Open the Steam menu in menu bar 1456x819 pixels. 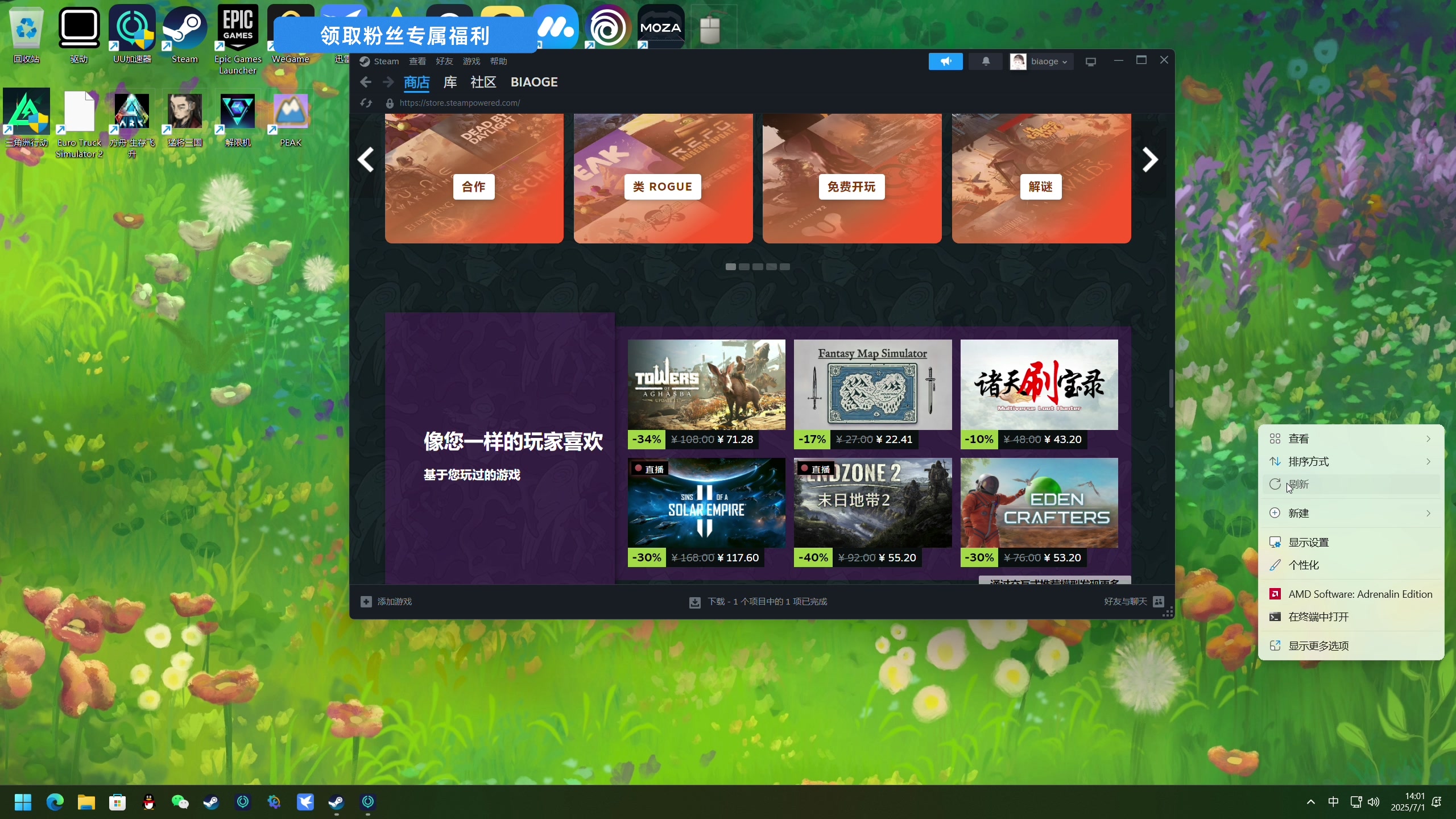click(x=386, y=61)
